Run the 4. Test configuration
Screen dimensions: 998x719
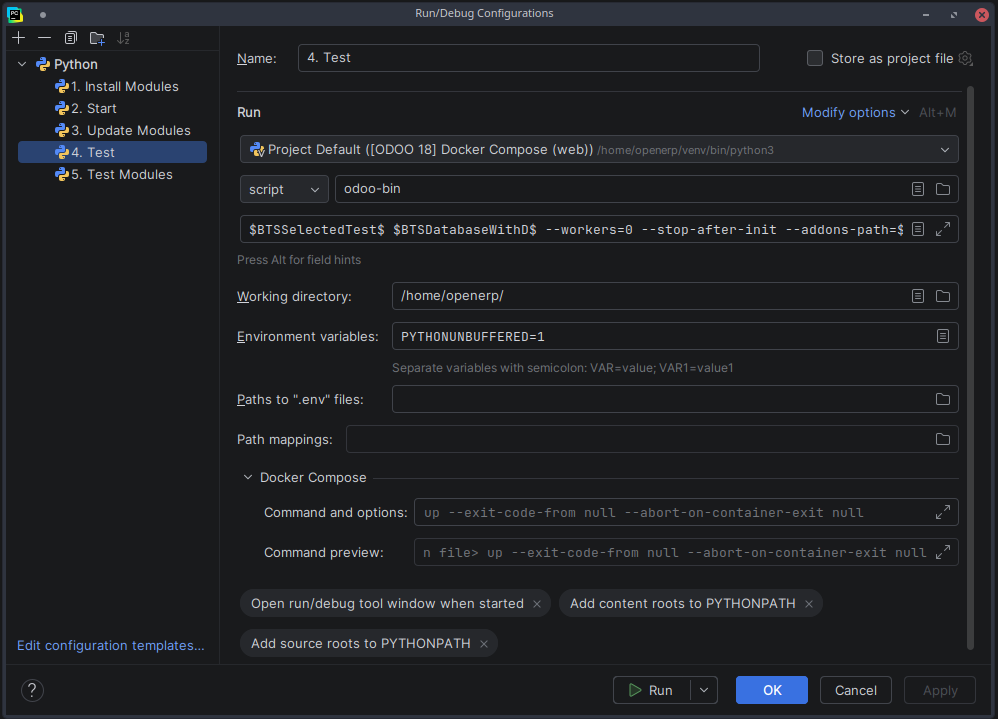tap(652, 690)
